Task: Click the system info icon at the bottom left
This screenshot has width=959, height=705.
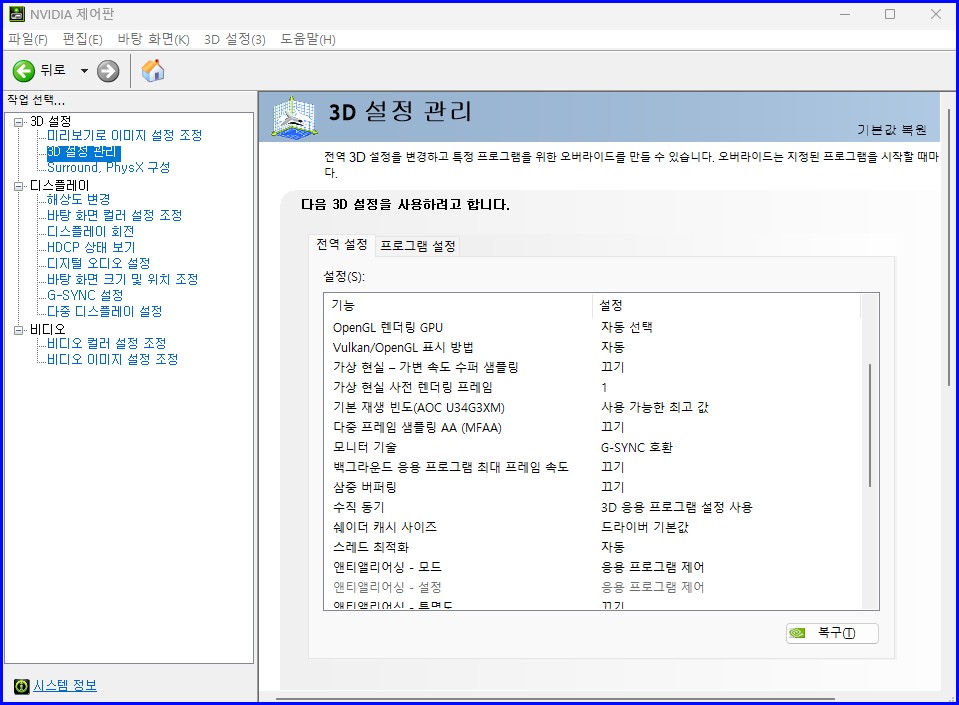Action: click(x=21, y=686)
